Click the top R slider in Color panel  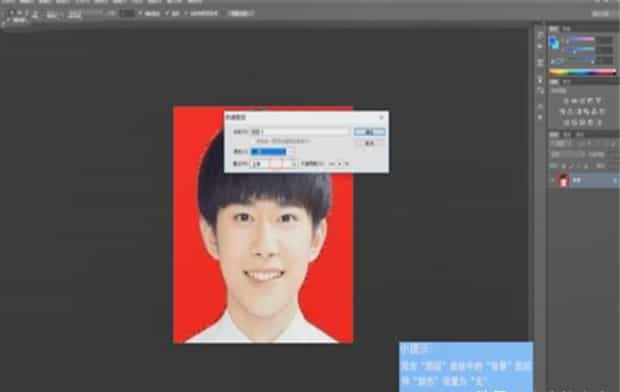point(580,40)
